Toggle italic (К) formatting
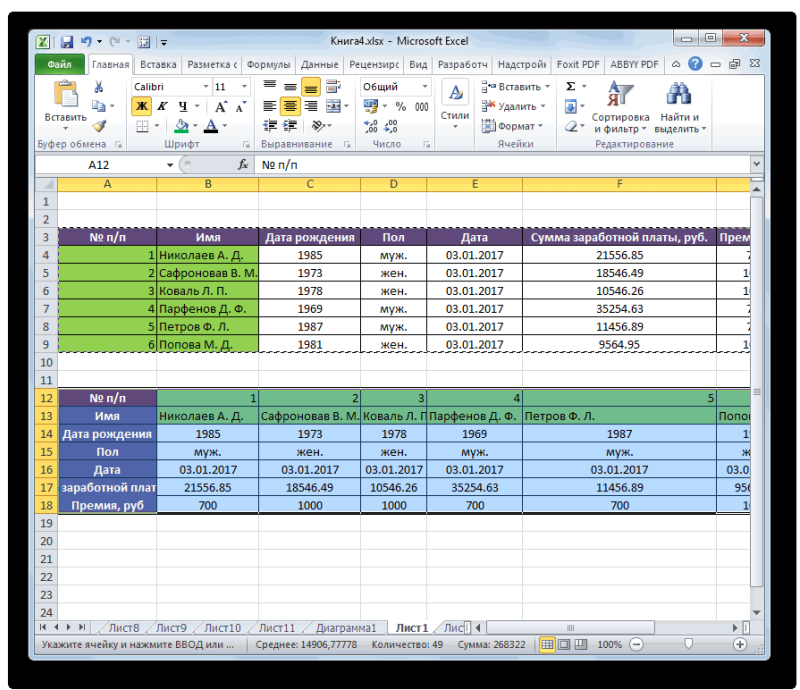 [162, 106]
